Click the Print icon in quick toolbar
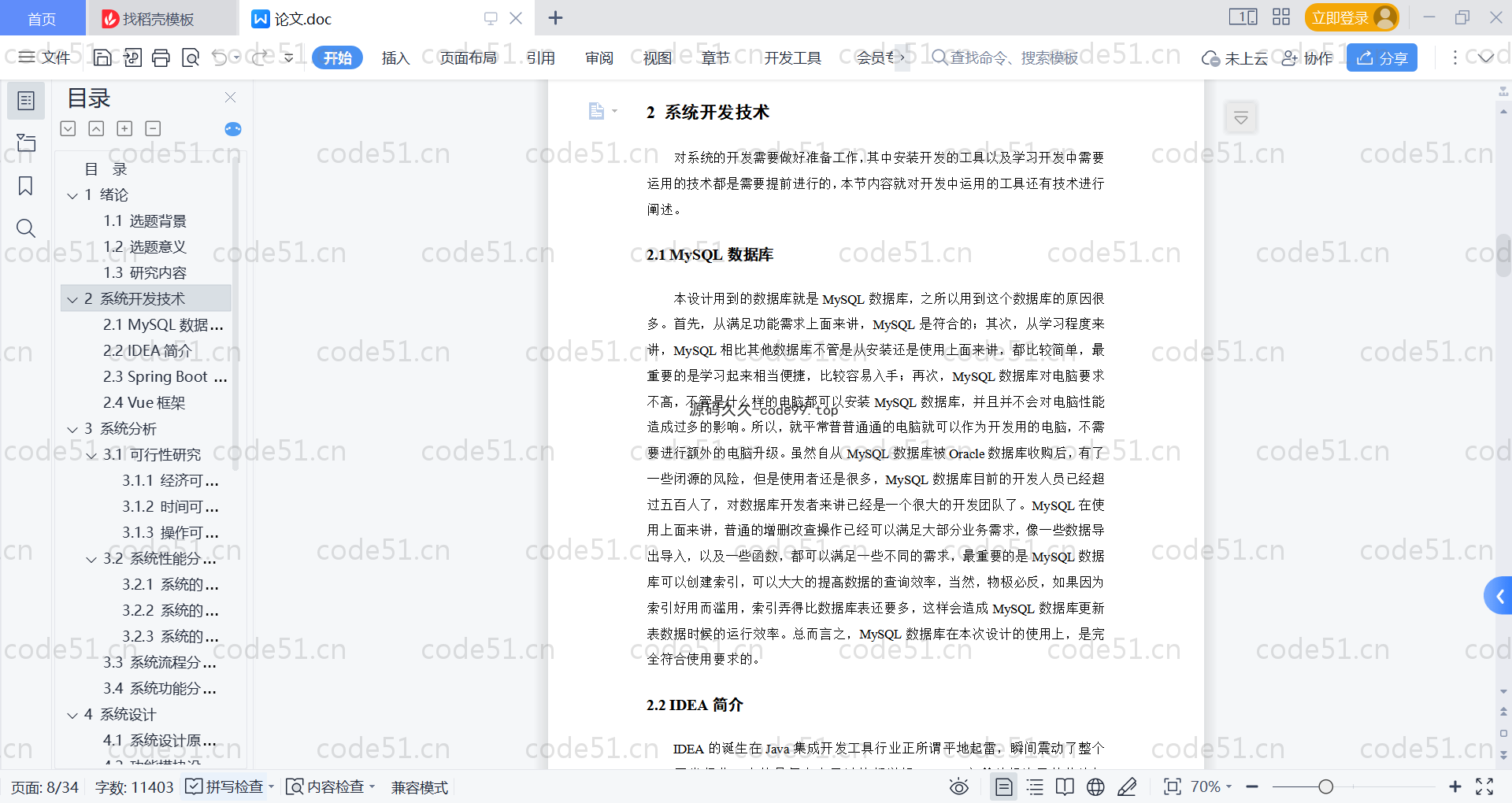 coord(161,57)
